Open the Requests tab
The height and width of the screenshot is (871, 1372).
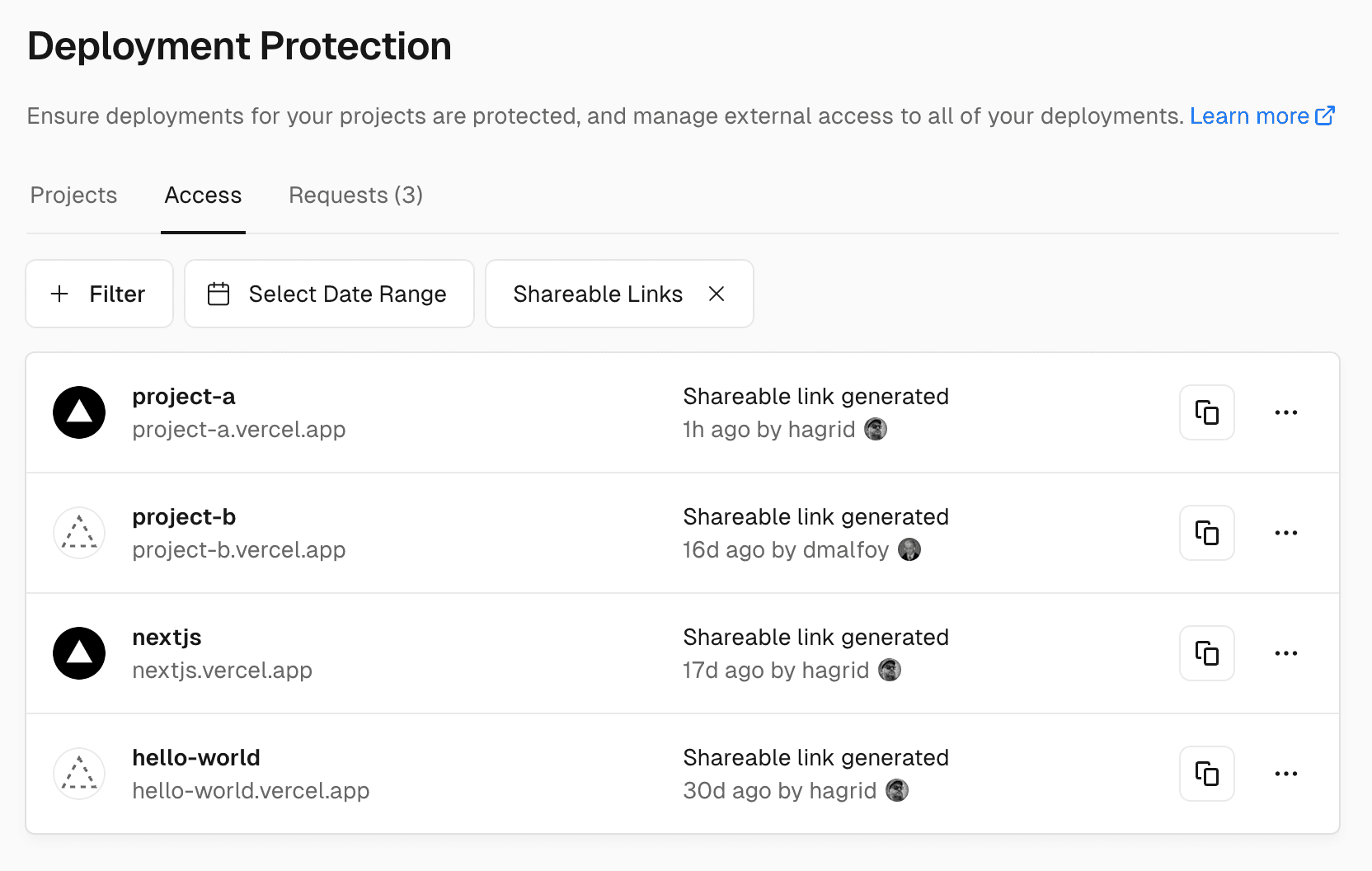tap(355, 195)
